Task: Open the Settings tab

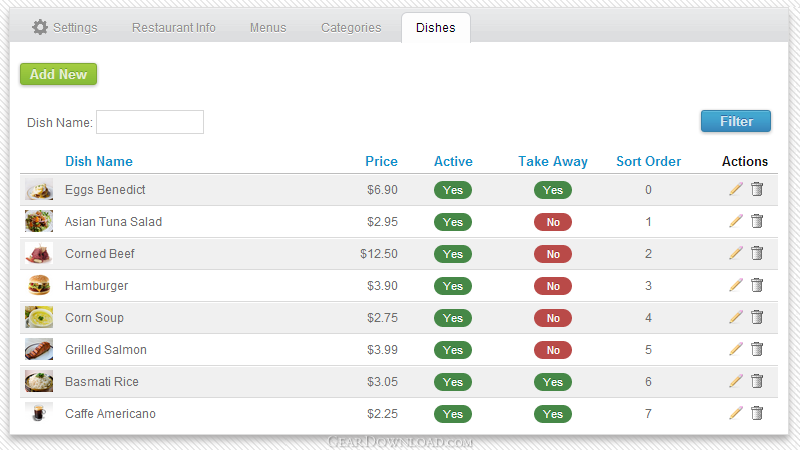Action: pyautogui.click(x=65, y=28)
